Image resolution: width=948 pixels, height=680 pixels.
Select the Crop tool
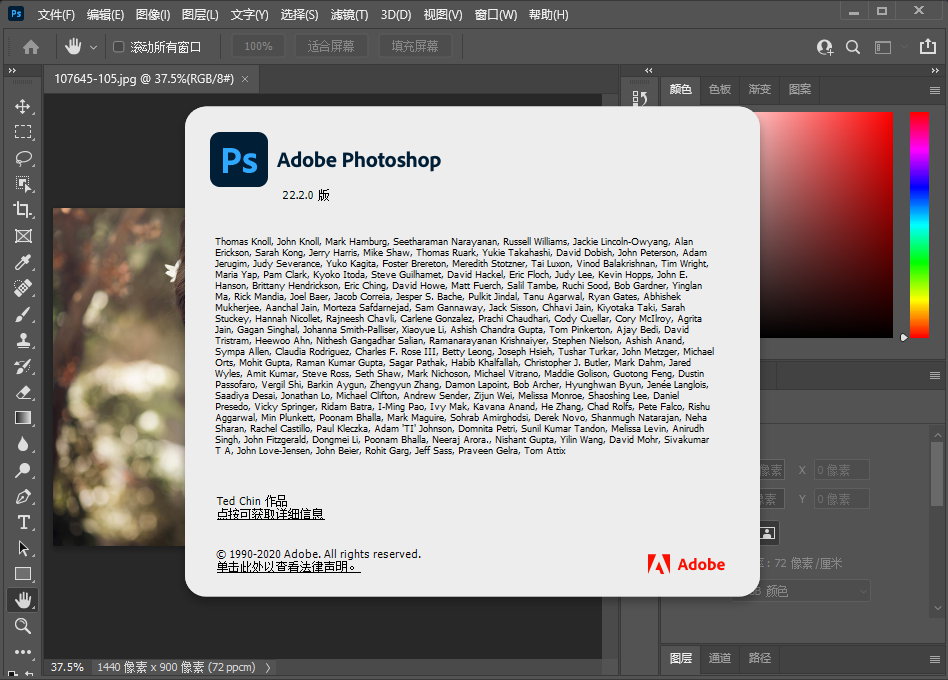coord(23,210)
